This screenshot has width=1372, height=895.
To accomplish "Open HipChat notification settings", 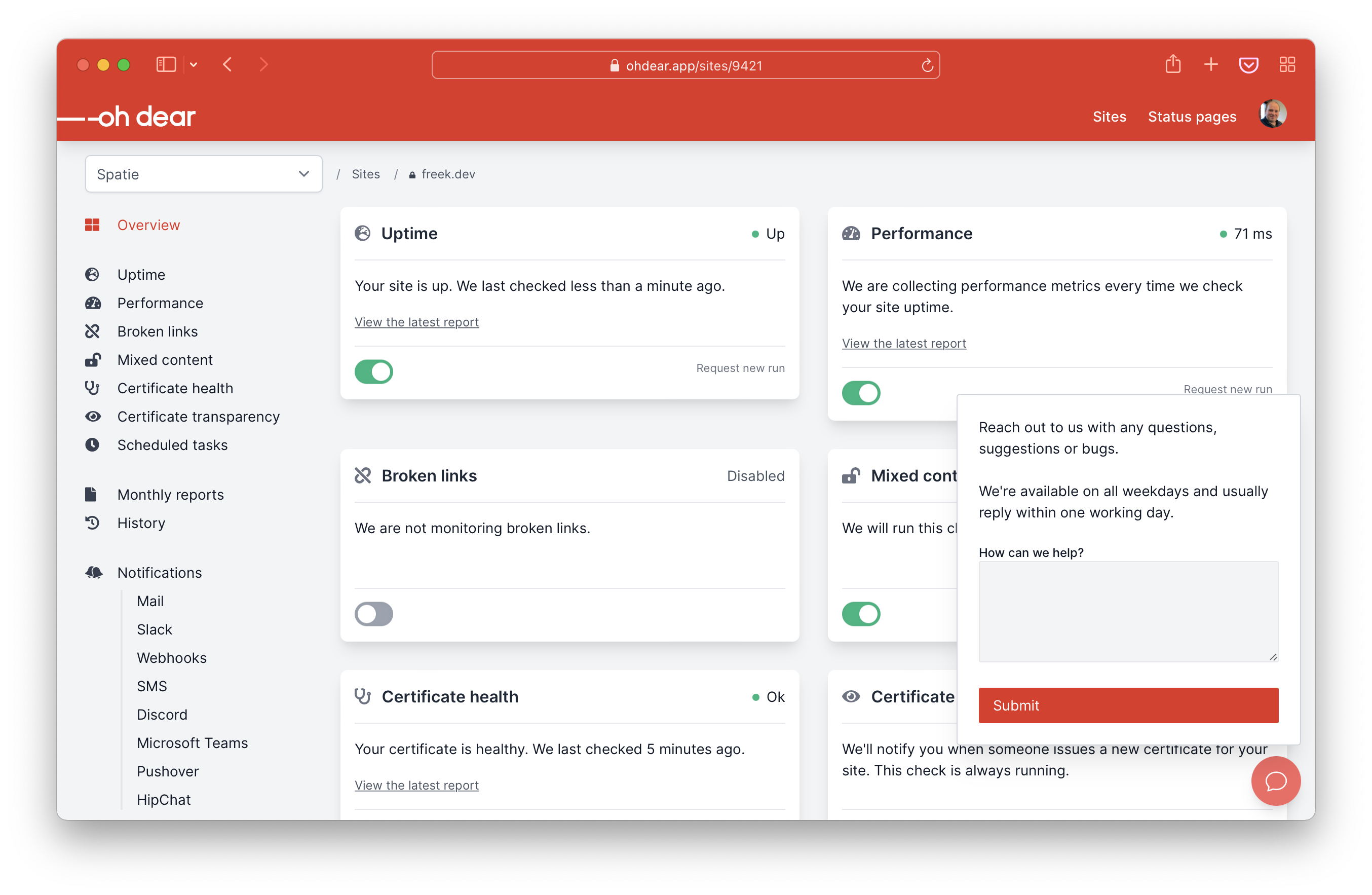I will pos(163,799).
